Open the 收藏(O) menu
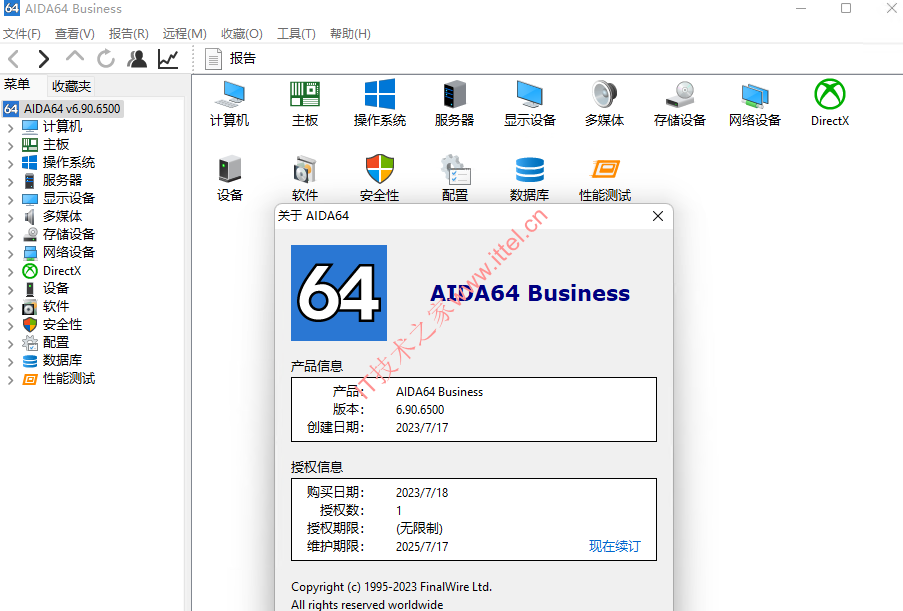The width and height of the screenshot is (903, 611). click(x=242, y=34)
